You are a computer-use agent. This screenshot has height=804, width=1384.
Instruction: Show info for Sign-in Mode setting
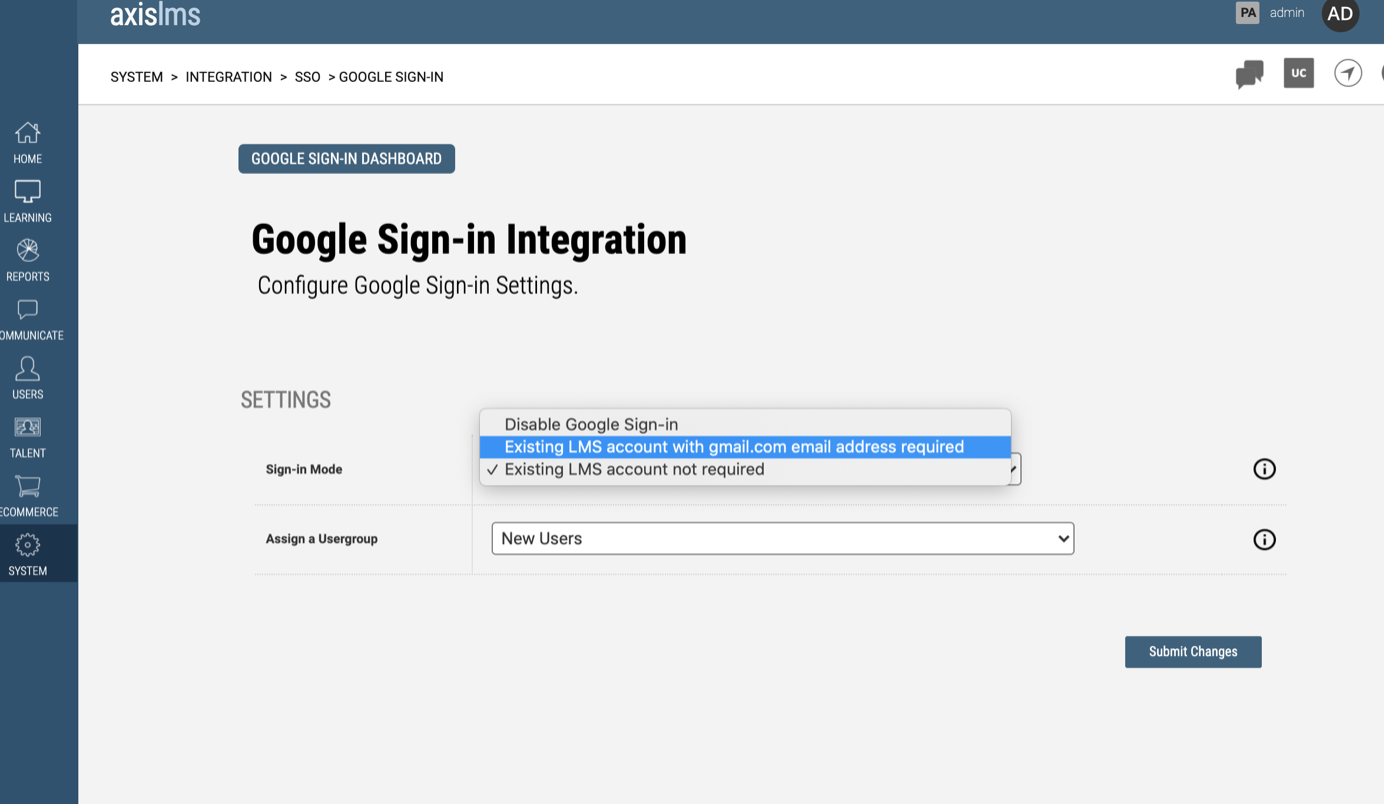tap(1265, 469)
